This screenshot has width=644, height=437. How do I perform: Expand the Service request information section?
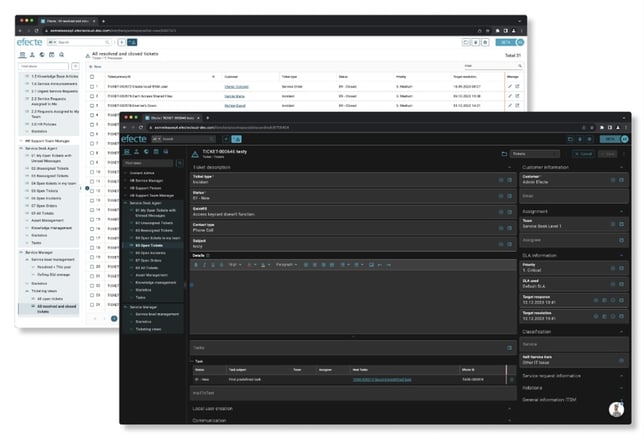point(621,376)
